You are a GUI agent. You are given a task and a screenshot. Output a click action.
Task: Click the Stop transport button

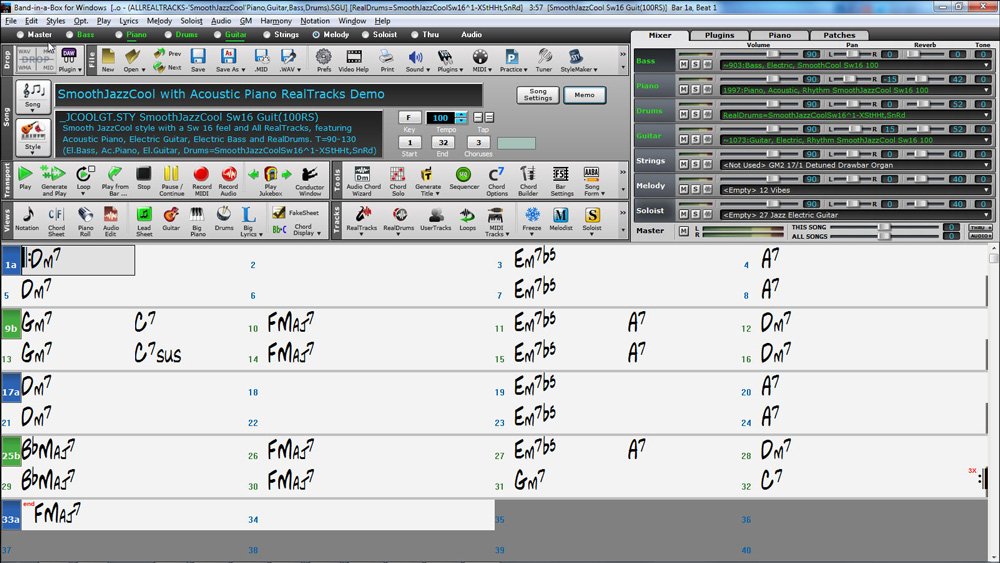pos(143,179)
